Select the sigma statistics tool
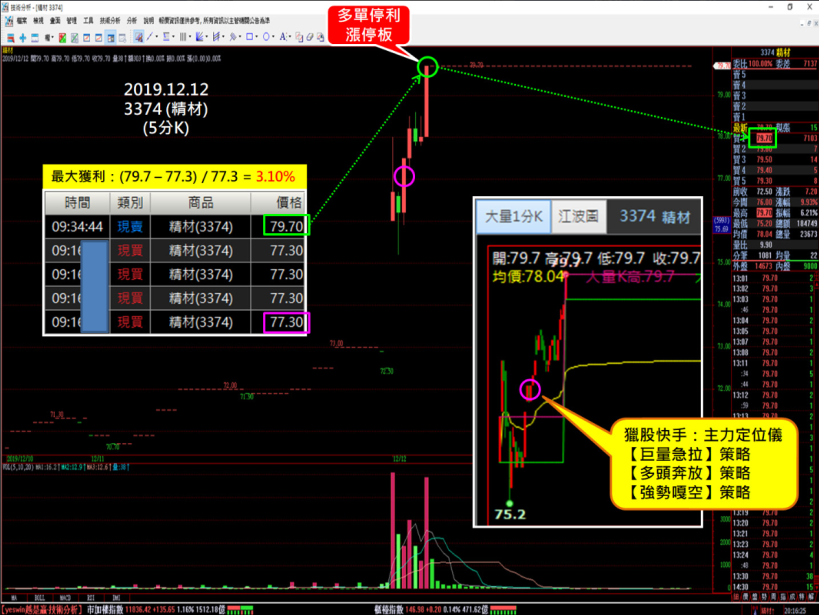819x615 pixels. point(166,37)
